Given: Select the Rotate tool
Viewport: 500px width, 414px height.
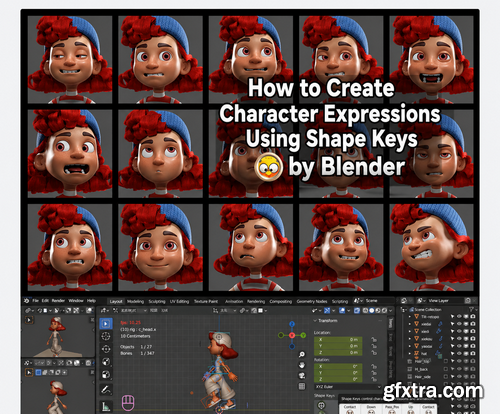Looking at the screenshot, I should [x=106, y=362].
